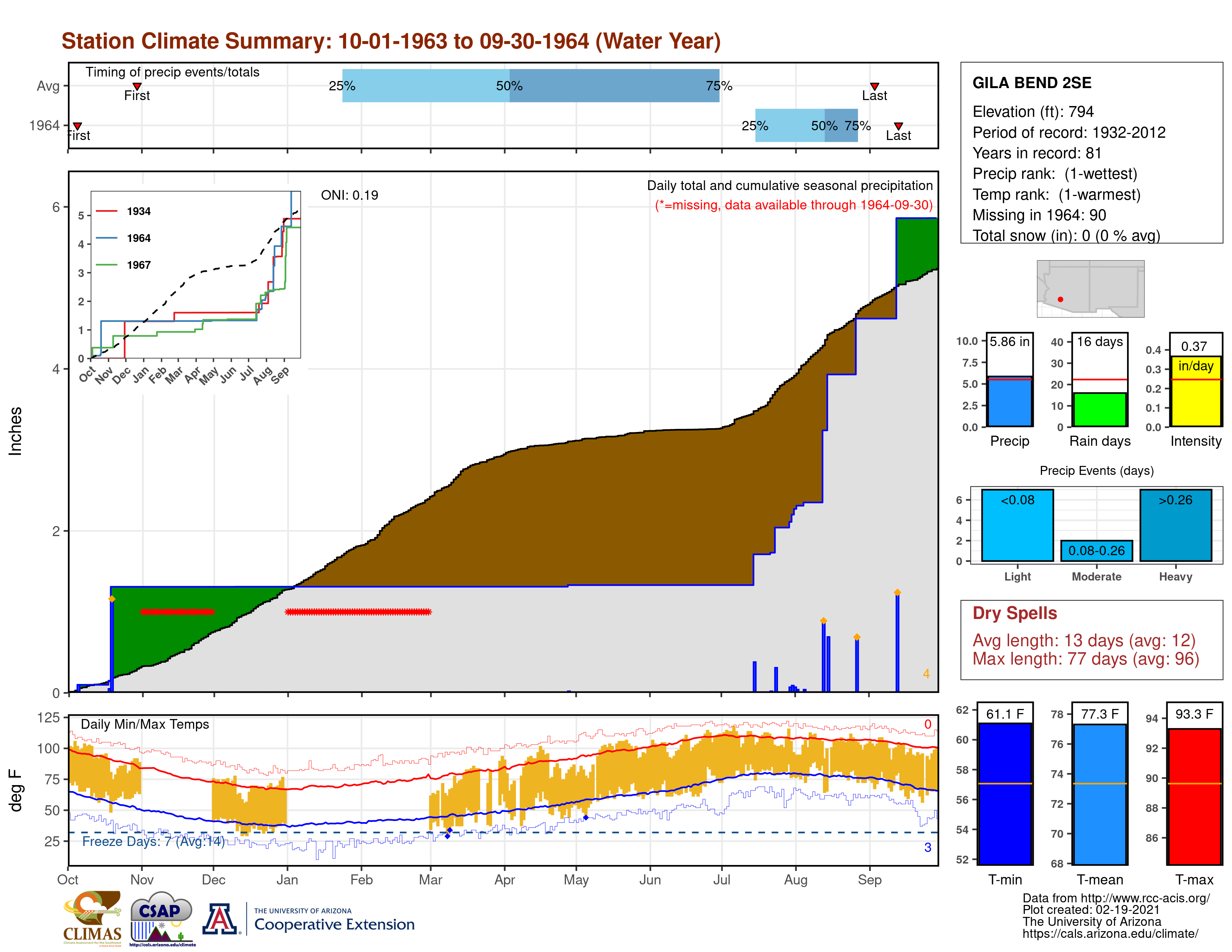Click the orange diamond atop September precip spike
1232x952 pixels.
(897, 592)
